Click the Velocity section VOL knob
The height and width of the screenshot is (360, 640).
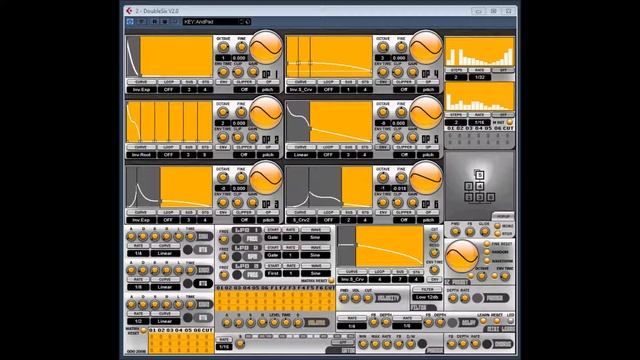pos(356,298)
